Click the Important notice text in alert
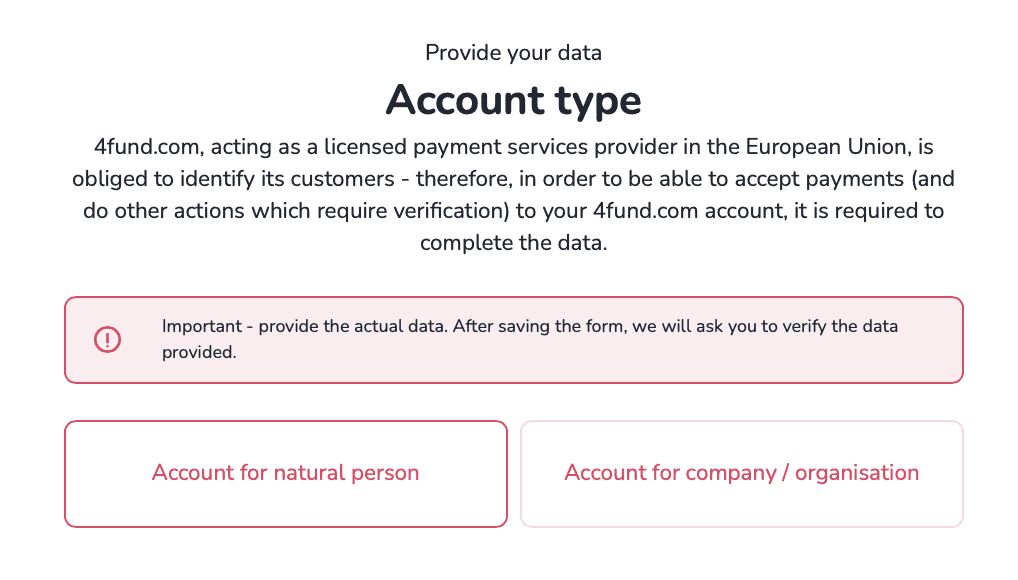The width and height of the screenshot is (1018, 580). 530,339
